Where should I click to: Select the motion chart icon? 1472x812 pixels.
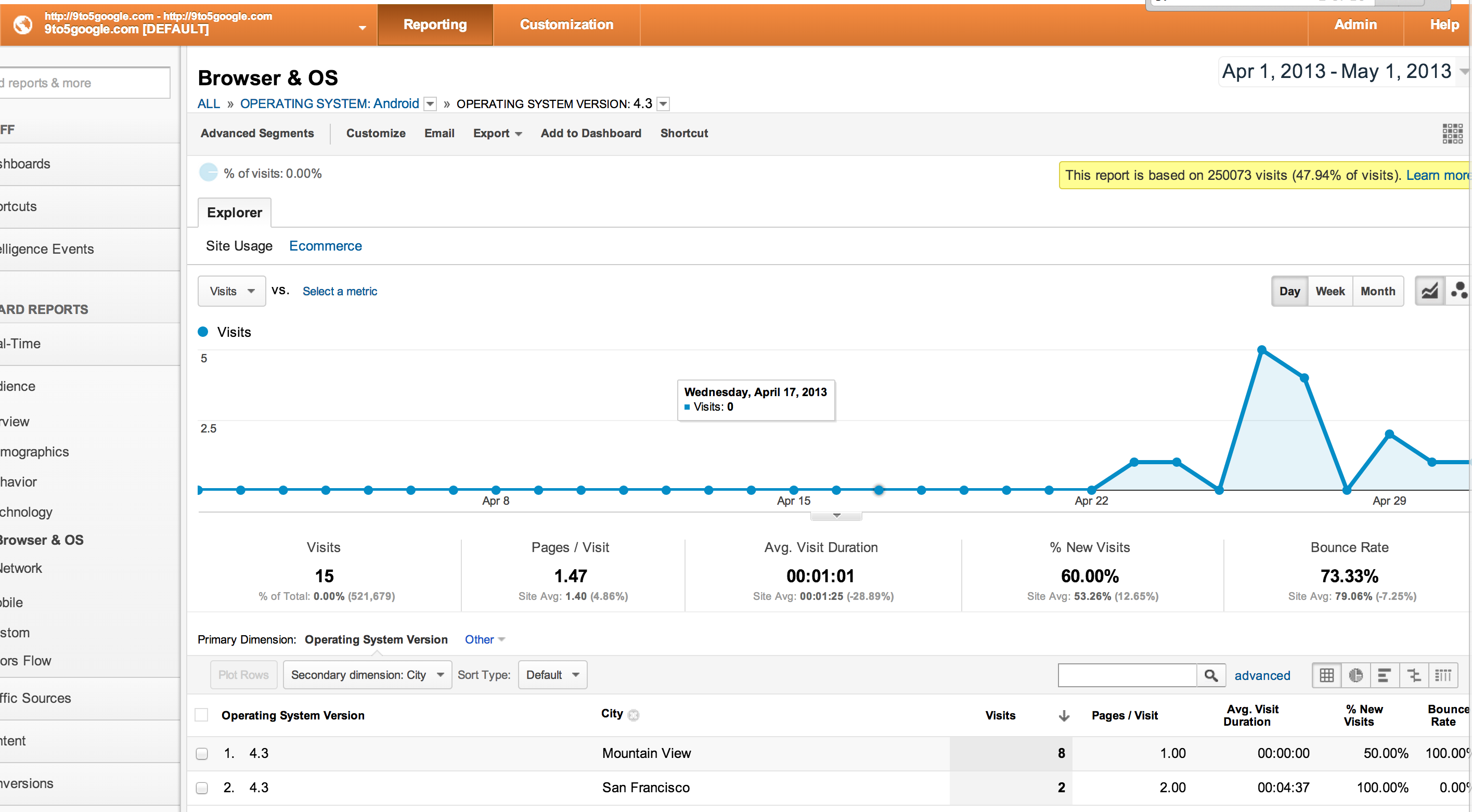point(1459,291)
